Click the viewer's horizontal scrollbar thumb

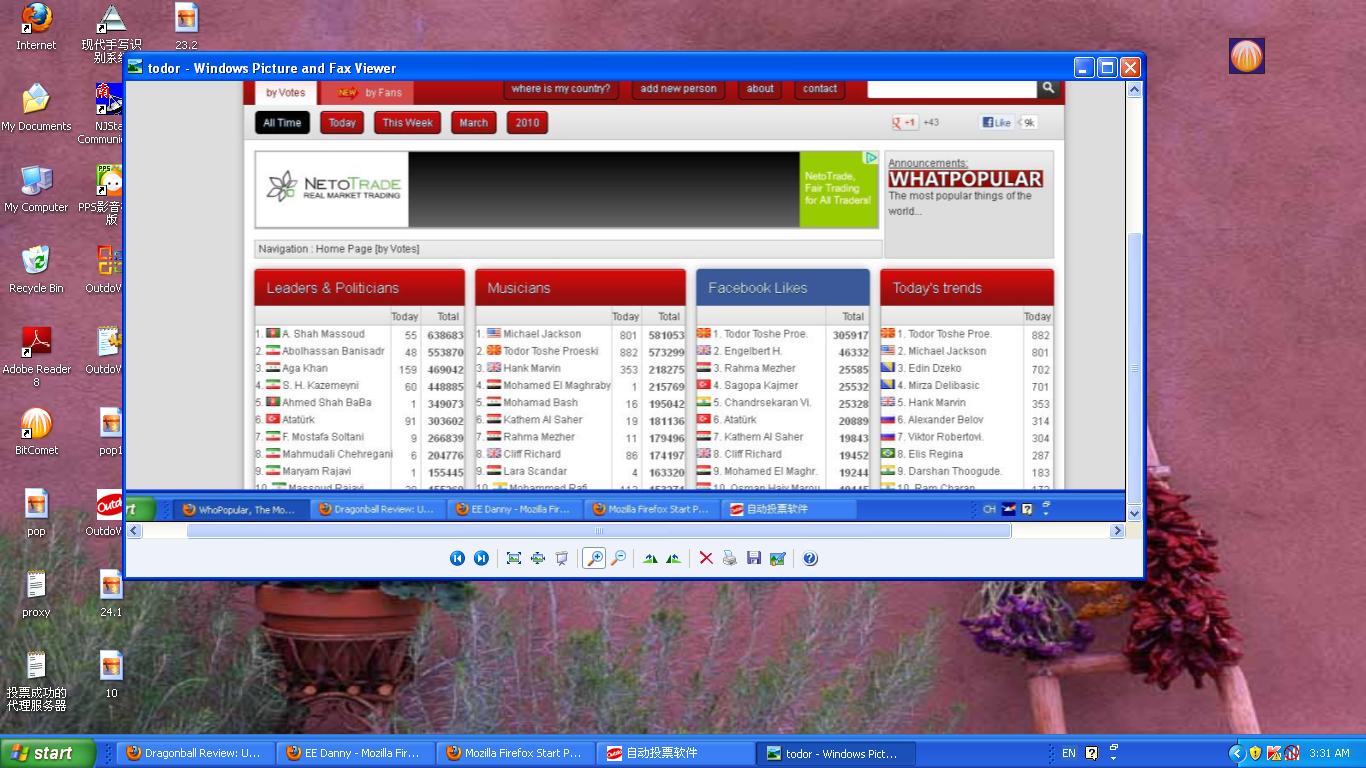pos(598,531)
